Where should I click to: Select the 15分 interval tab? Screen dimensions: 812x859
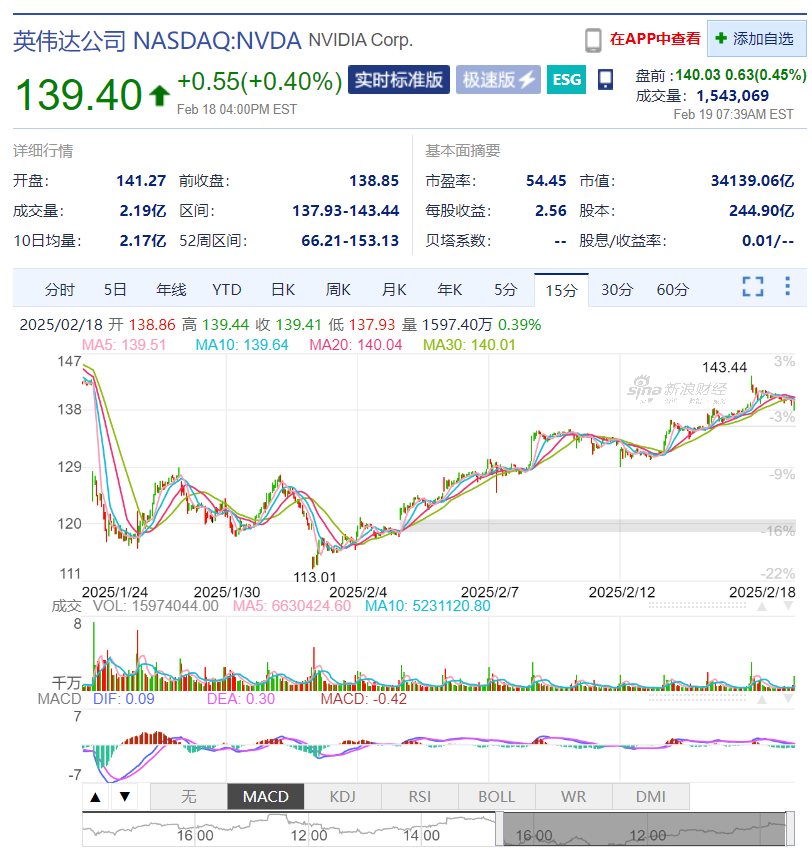pos(561,290)
